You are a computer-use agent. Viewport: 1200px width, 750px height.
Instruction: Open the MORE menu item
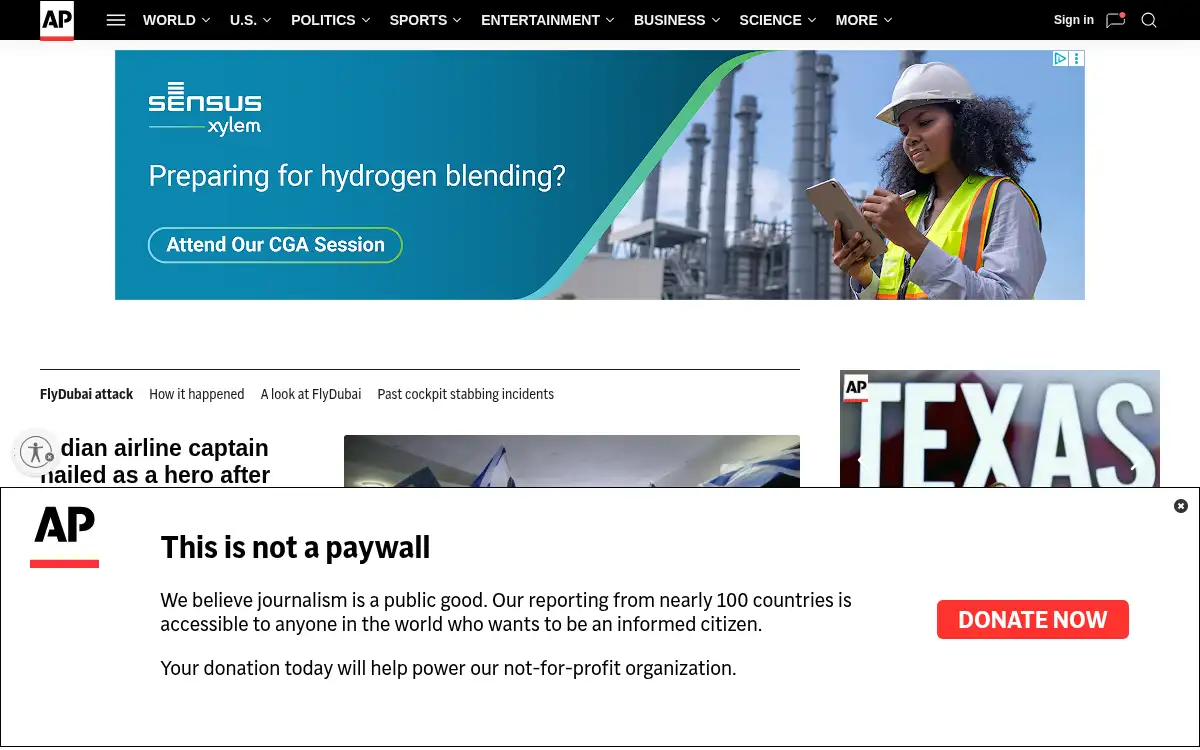pyautogui.click(x=857, y=20)
